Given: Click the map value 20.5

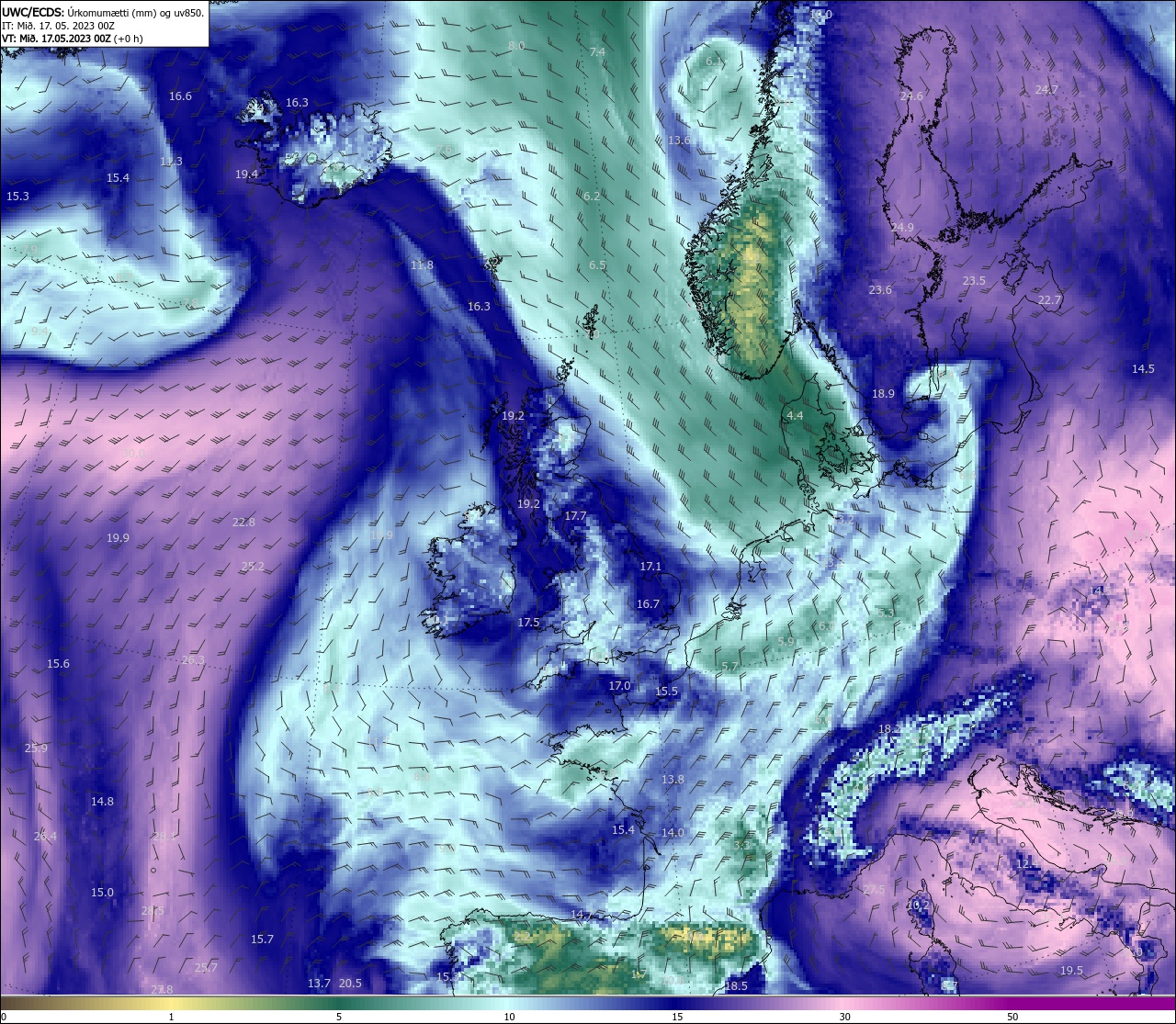Looking at the screenshot, I should click(350, 984).
